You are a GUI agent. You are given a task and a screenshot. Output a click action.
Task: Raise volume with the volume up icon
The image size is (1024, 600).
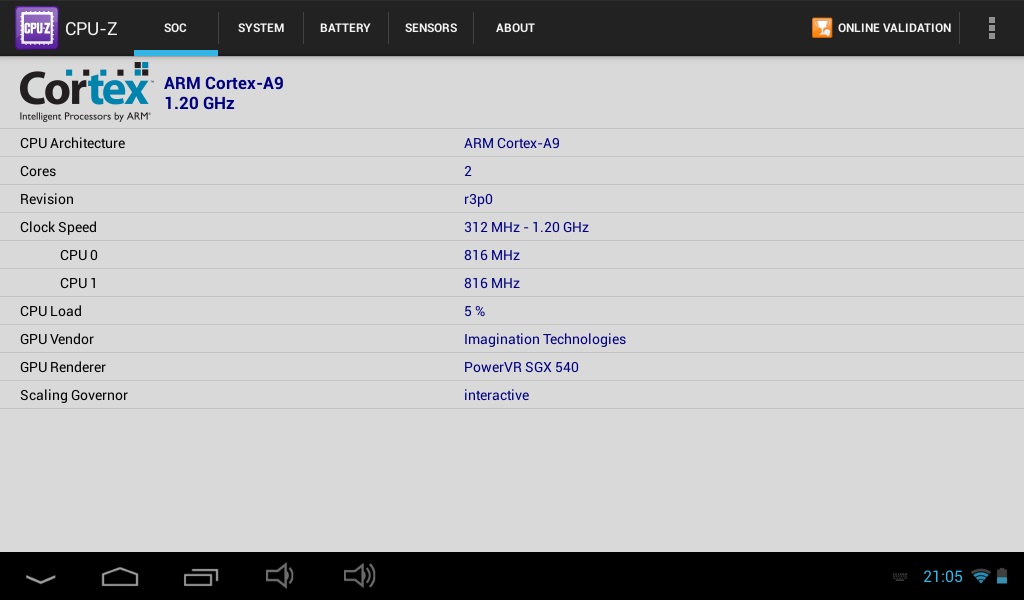click(359, 576)
